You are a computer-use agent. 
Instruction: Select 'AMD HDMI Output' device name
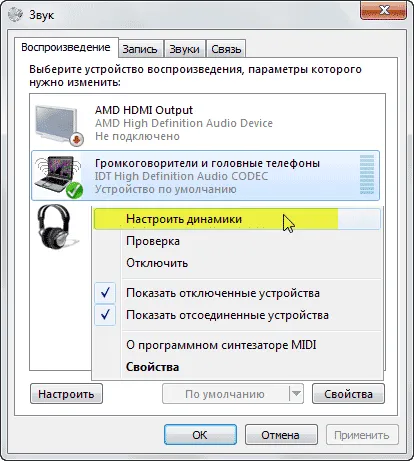[x=144, y=110]
